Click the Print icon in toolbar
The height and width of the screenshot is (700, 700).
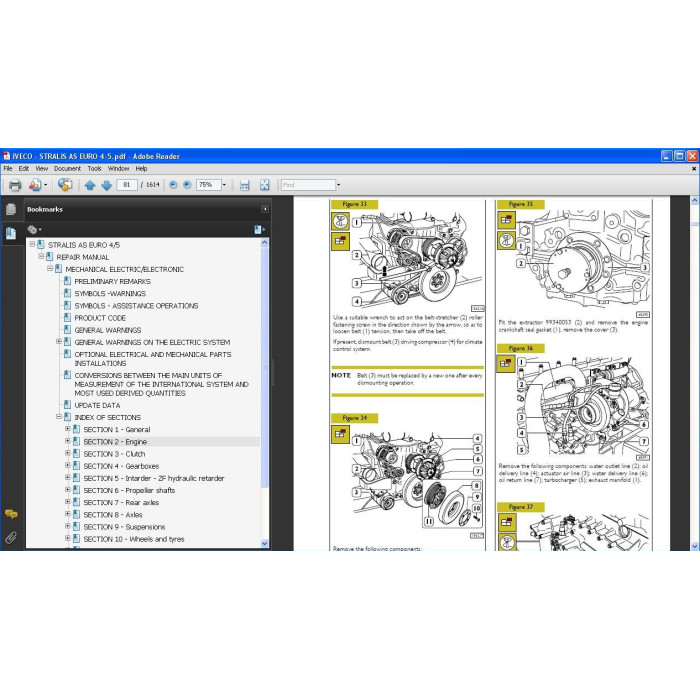tap(15, 185)
